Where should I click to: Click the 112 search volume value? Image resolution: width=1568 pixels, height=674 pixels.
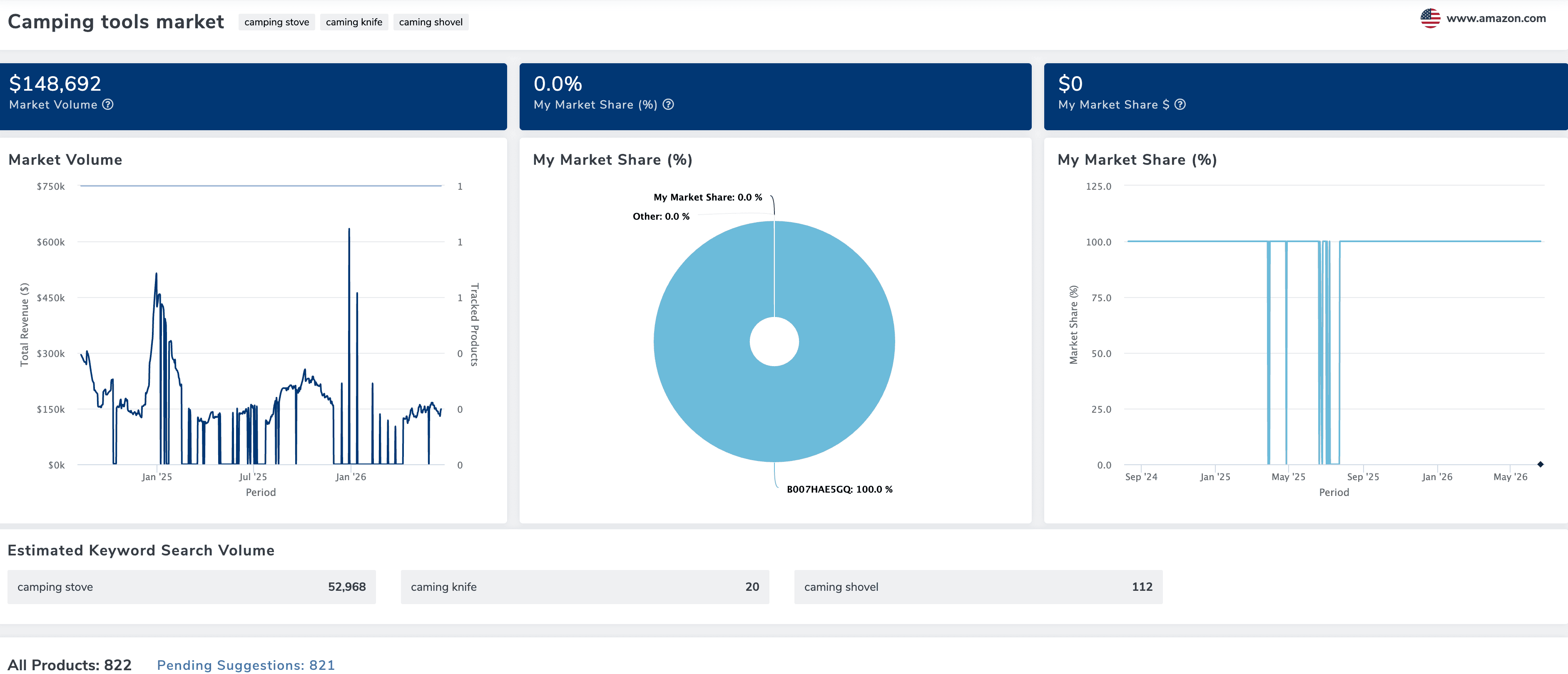[x=1142, y=587]
